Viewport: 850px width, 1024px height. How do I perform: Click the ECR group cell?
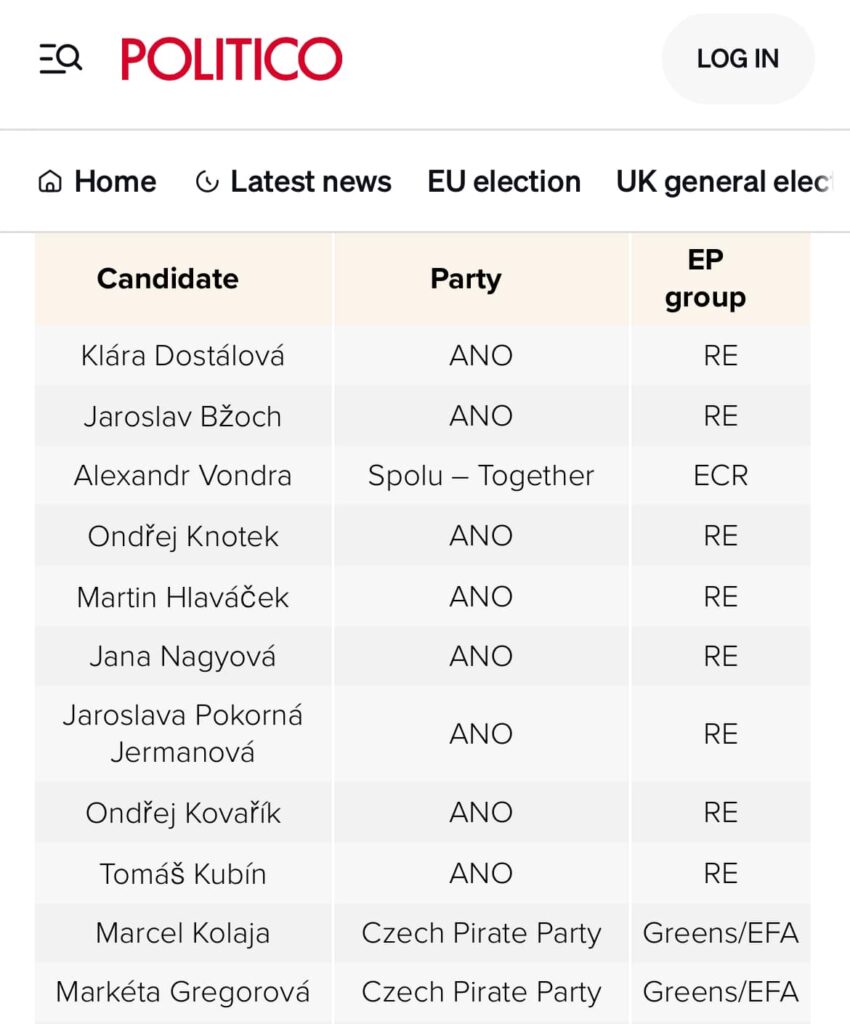pyautogui.click(x=721, y=475)
